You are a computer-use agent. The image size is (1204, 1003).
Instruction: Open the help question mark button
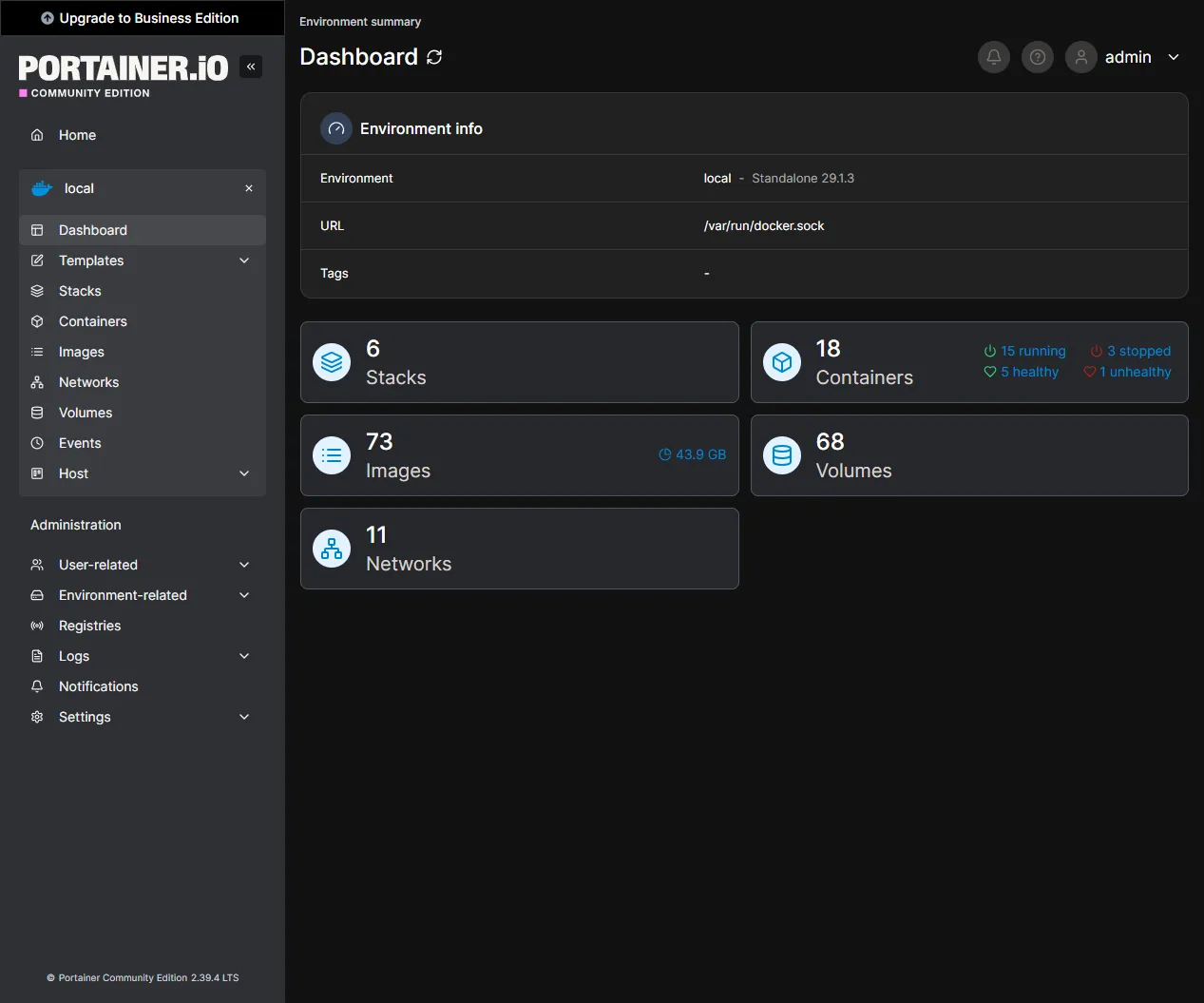[1038, 57]
